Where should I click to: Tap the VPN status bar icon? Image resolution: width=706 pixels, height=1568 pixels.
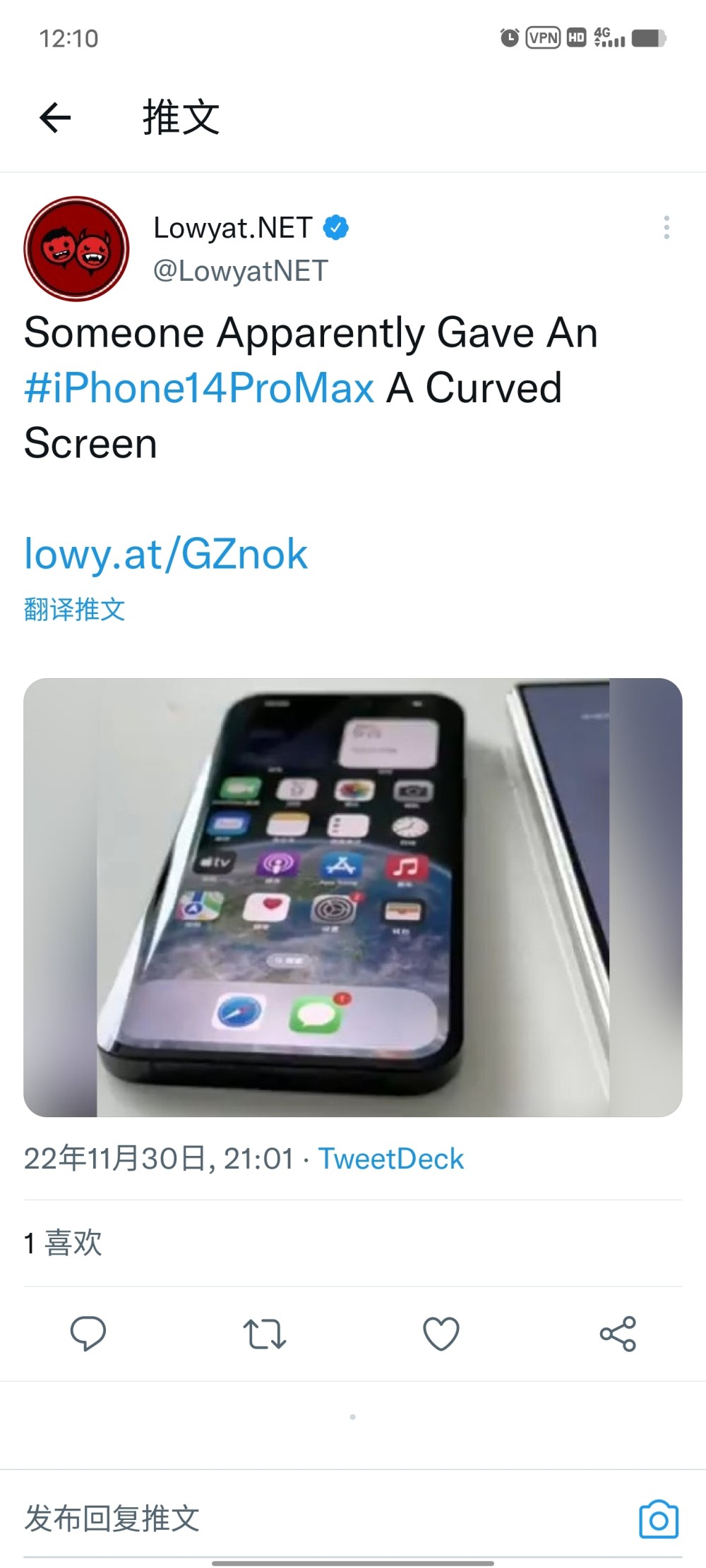click(543, 37)
